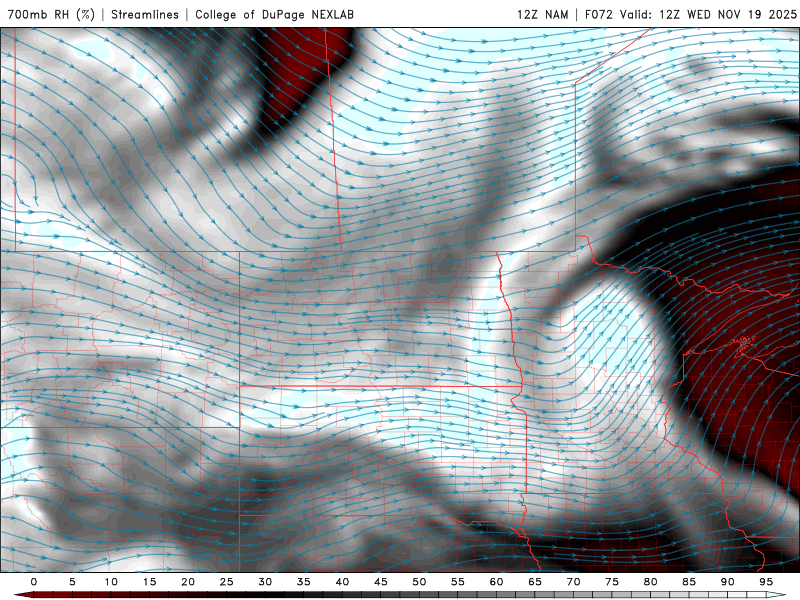Click "College of DuPage NEXLAB" text
Screen dimensions: 800x600
[274, 14]
